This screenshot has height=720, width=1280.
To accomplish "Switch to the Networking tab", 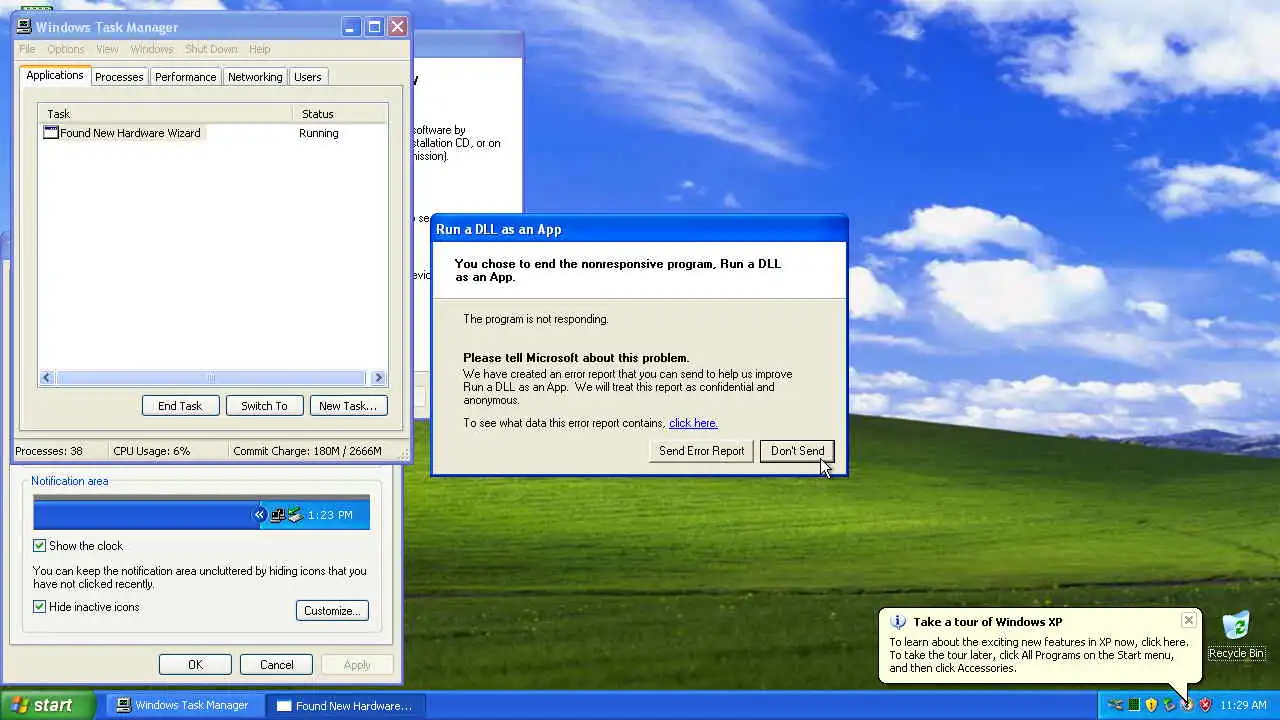I will coord(255,77).
